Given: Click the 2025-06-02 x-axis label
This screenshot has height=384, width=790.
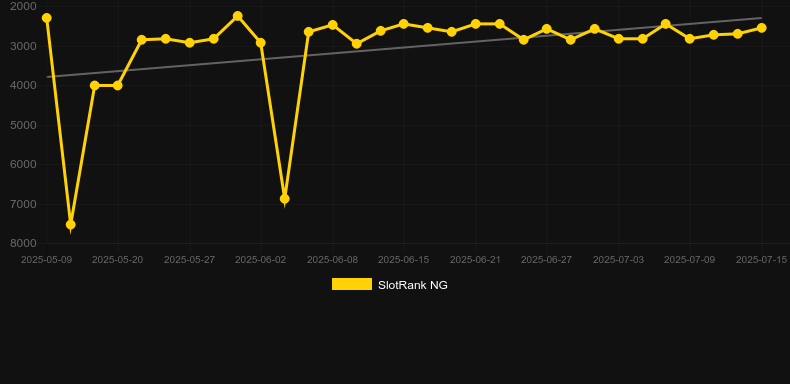Looking at the screenshot, I should [260, 260].
